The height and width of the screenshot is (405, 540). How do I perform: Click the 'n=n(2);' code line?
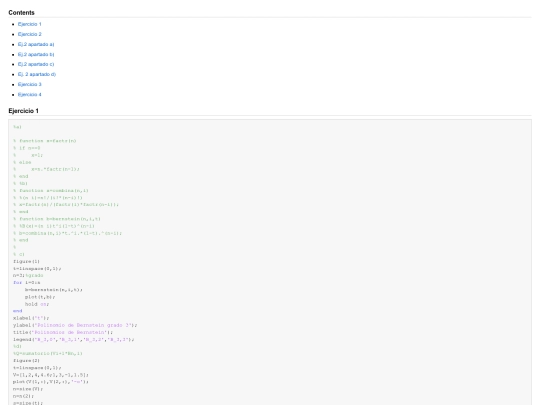click(23, 396)
